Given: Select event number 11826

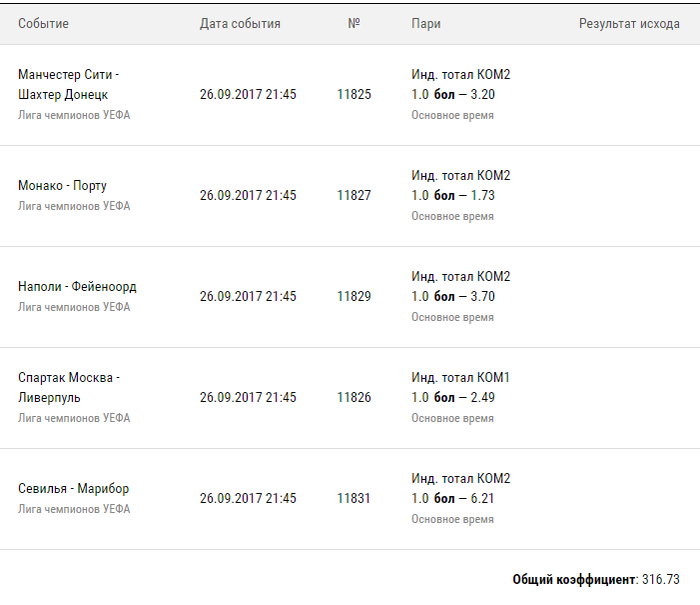Looking at the screenshot, I should click(x=354, y=397).
